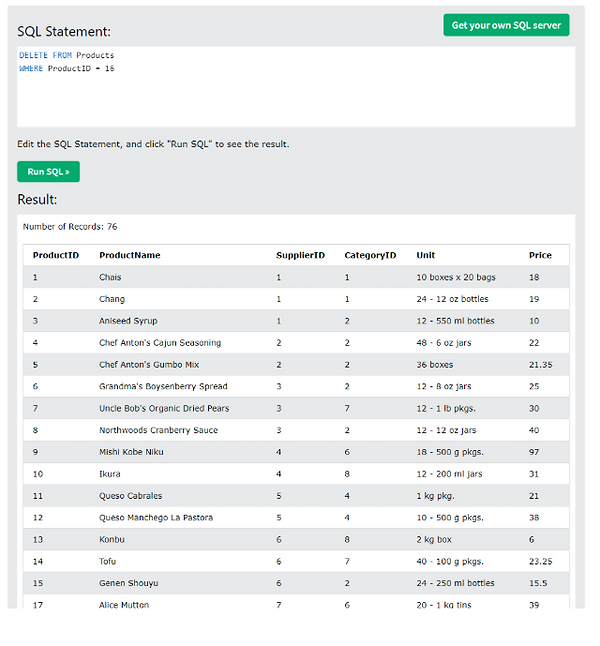Click unit cell 40 - 100 g pkgs.

[450, 561]
